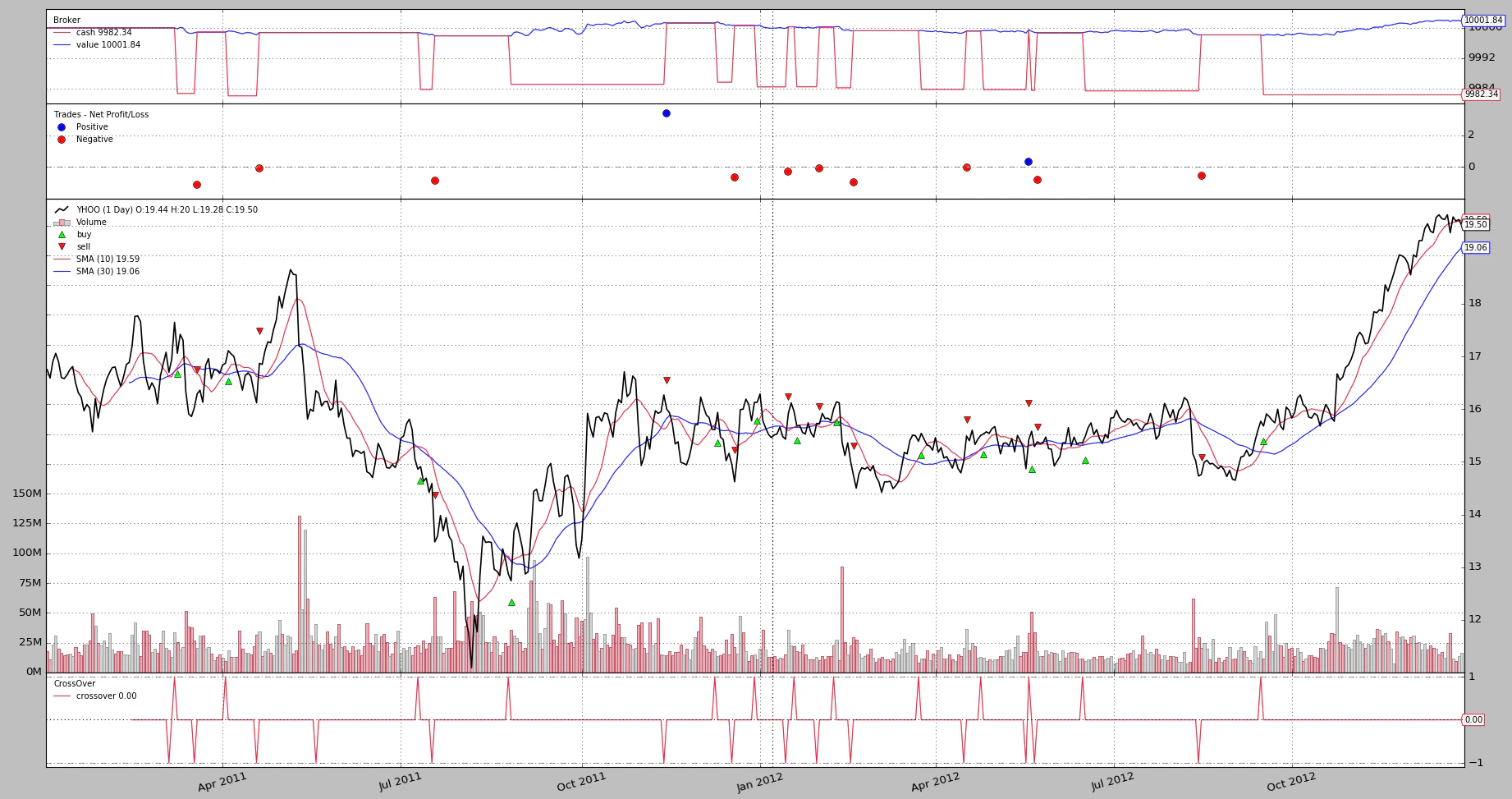The image size is (1512, 799).
Task: Click the 9992 broker axis label
Action: coord(1482,57)
